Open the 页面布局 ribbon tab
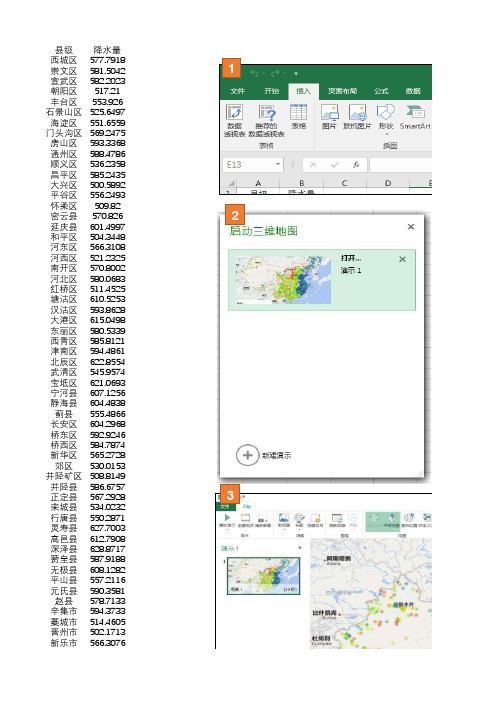 click(x=342, y=91)
